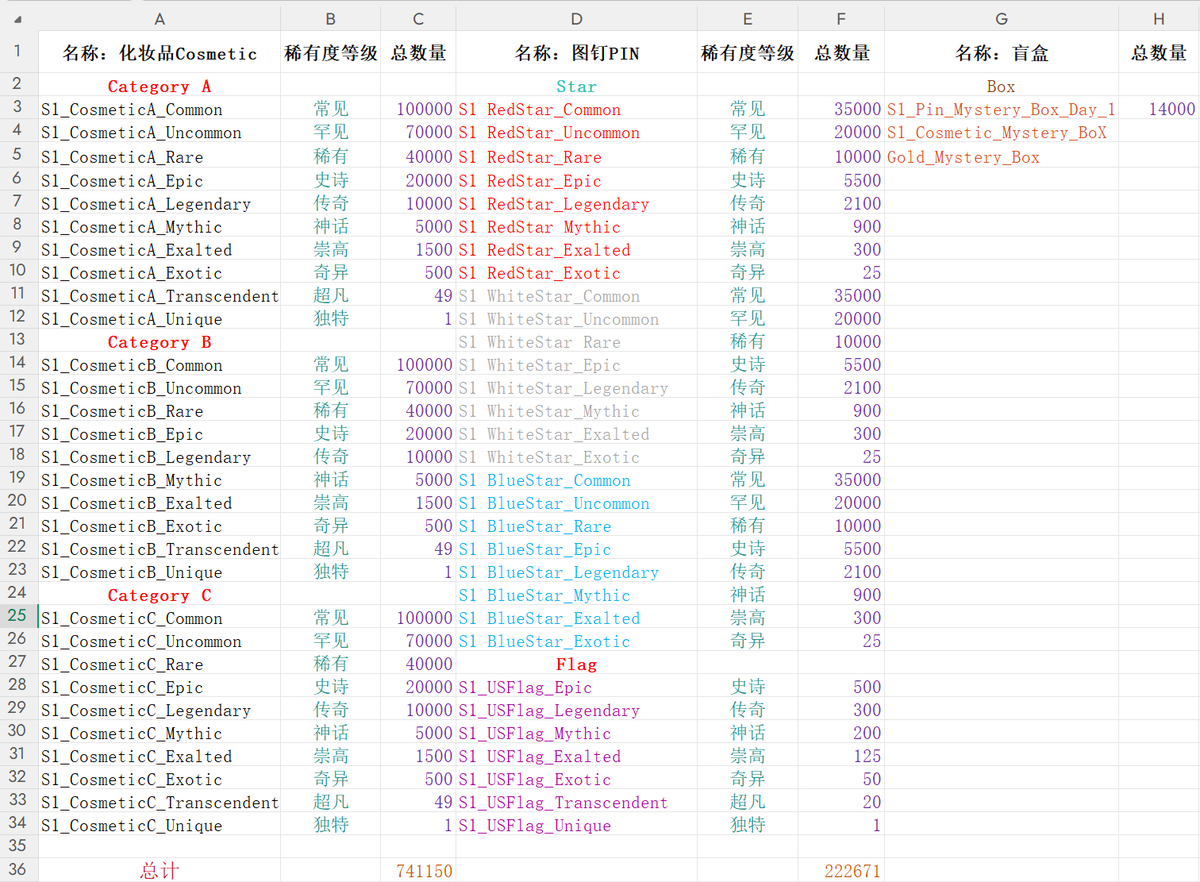1200x882 pixels.
Task: Click cell '名称: 图钉PIN'
Action: (x=577, y=54)
